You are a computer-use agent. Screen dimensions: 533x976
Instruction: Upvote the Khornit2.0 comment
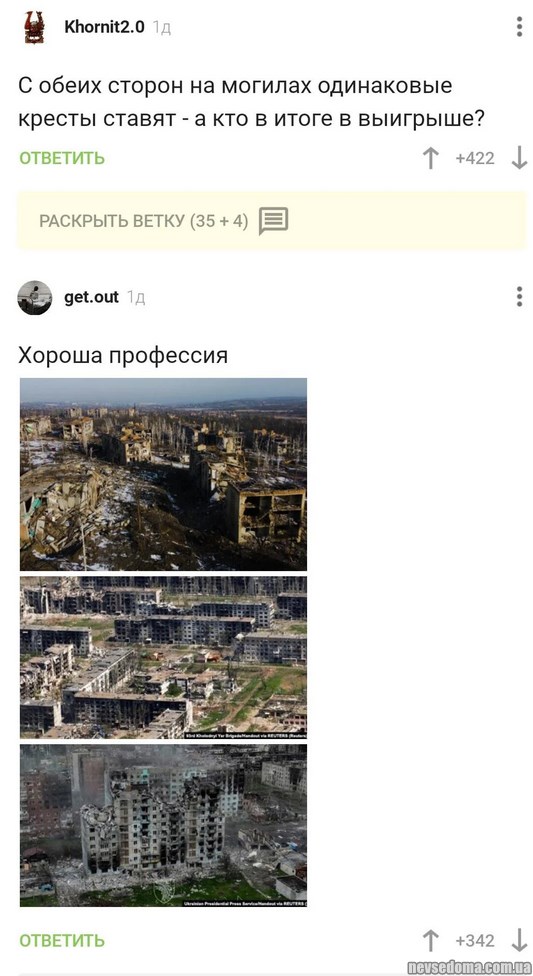coord(430,158)
